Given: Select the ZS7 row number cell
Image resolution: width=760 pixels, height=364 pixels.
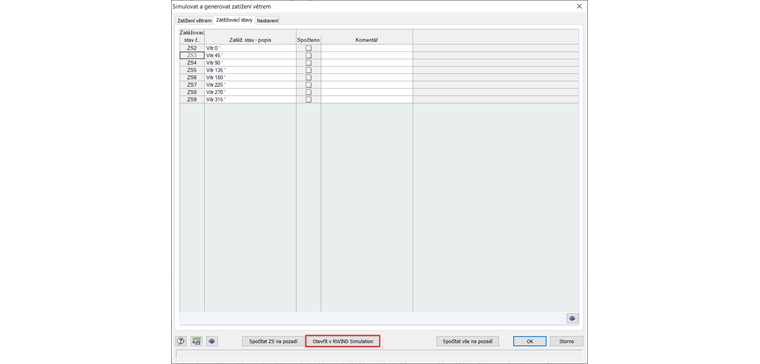Looking at the screenshot, I should point(192,84).
